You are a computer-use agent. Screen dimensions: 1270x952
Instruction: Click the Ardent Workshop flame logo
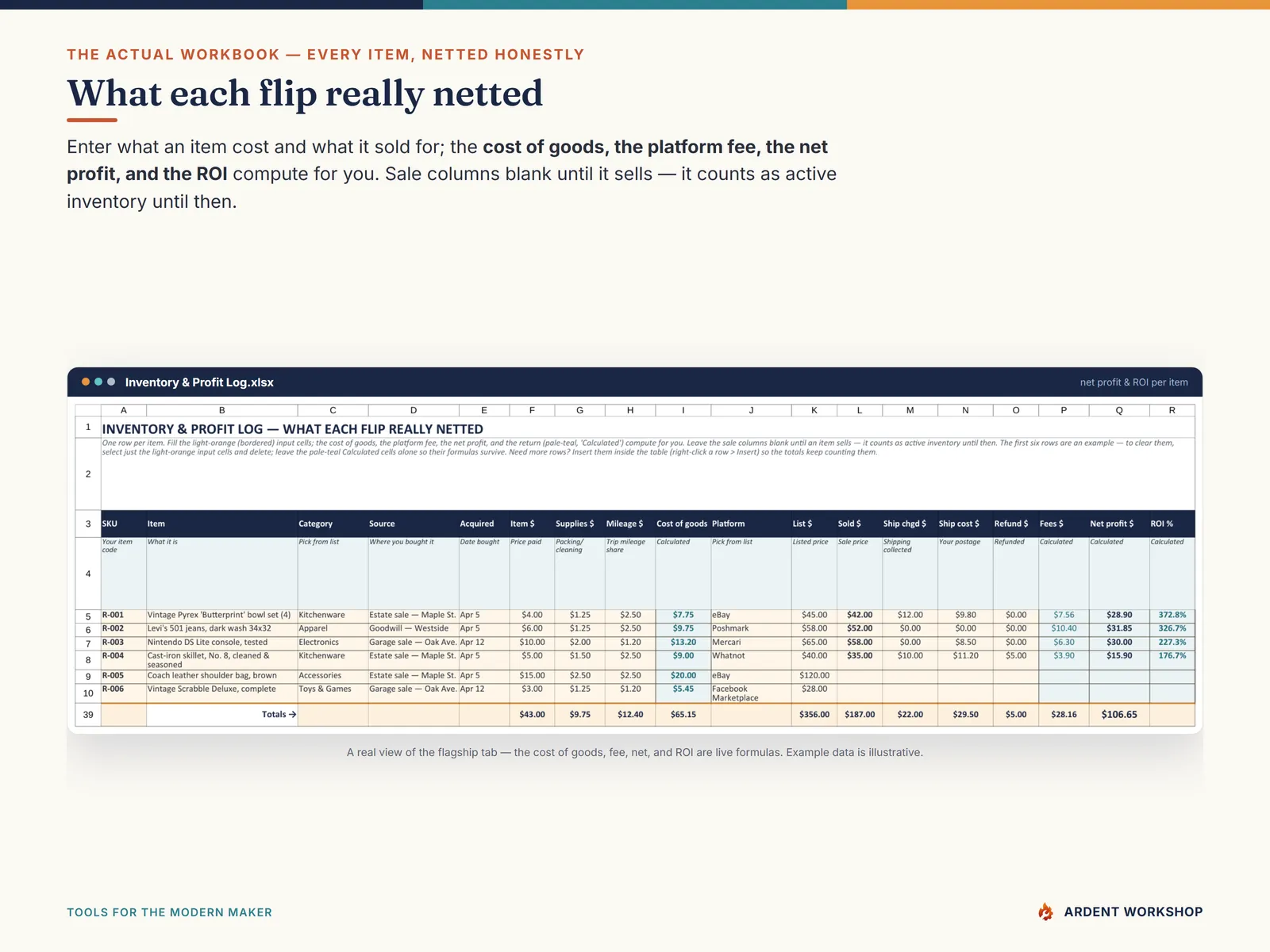tap(1046, 912)
